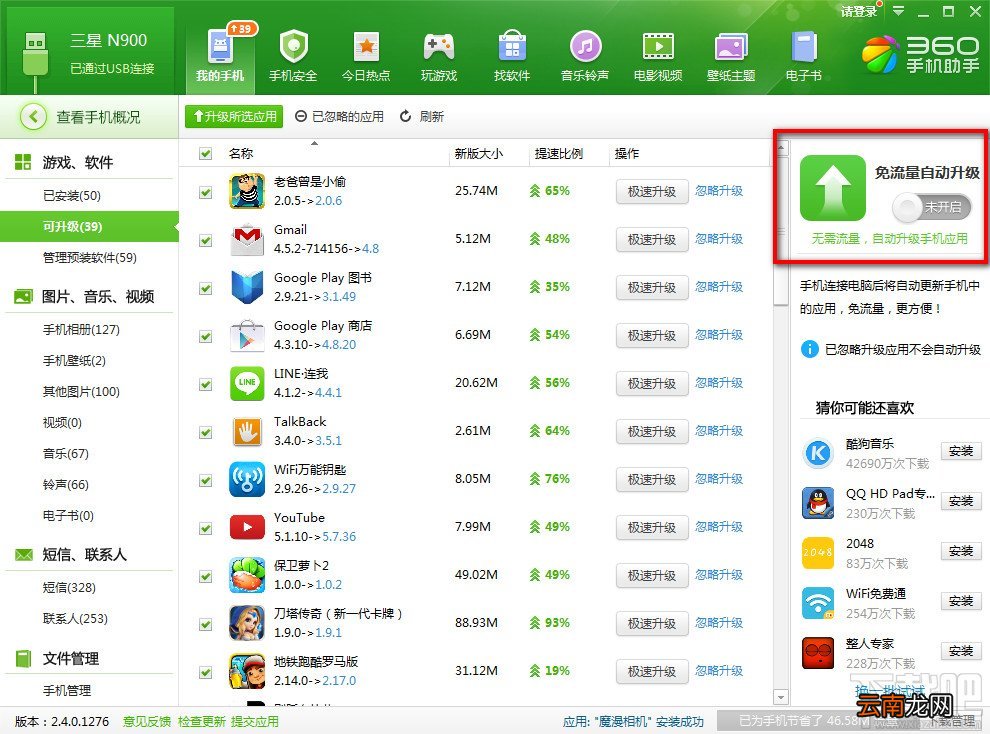Image resolution: width=990 pixels, height=734 pixels.
Task: Click the green back arrow icon
Action: click(x=33, y=117)
